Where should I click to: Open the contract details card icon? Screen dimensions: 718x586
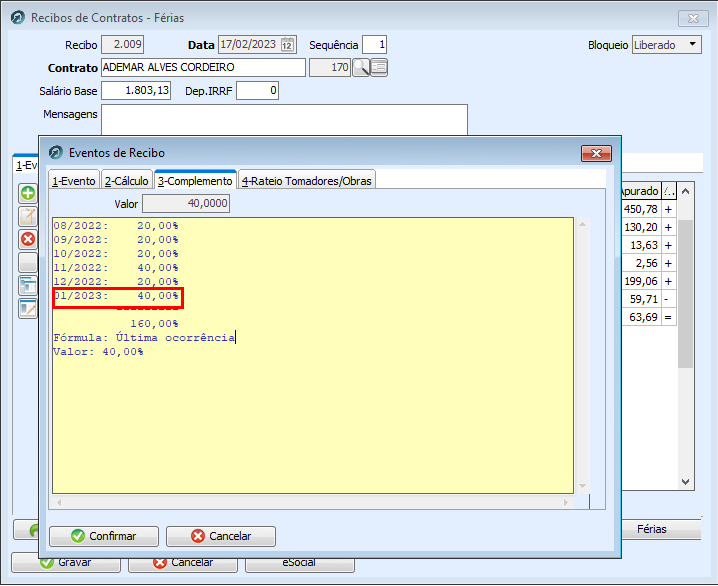pos(379,68)
